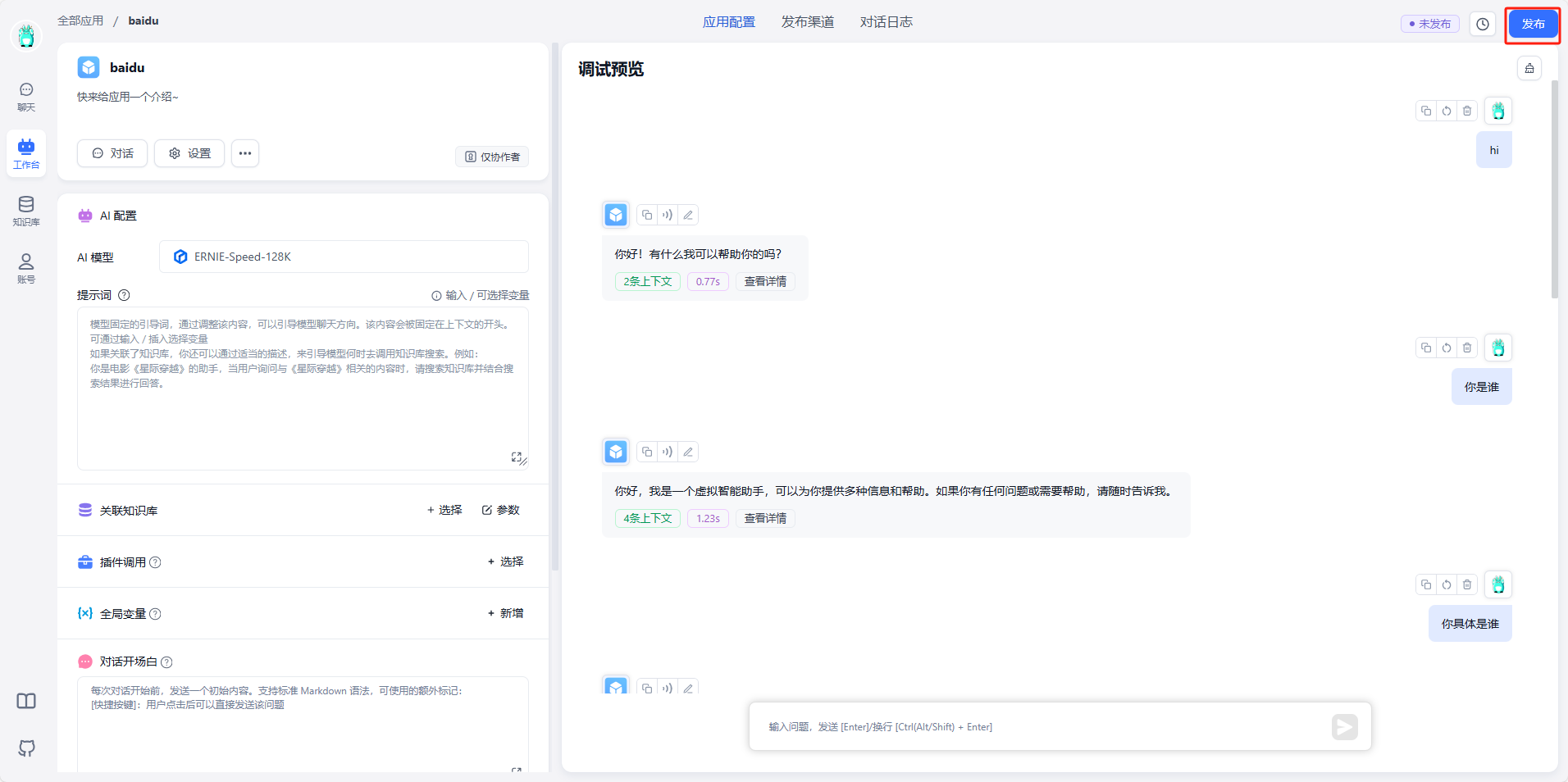The image size is (1568, 782).
Task: Click the debug preview vertical scrollbar
Action: (1554, 189)
